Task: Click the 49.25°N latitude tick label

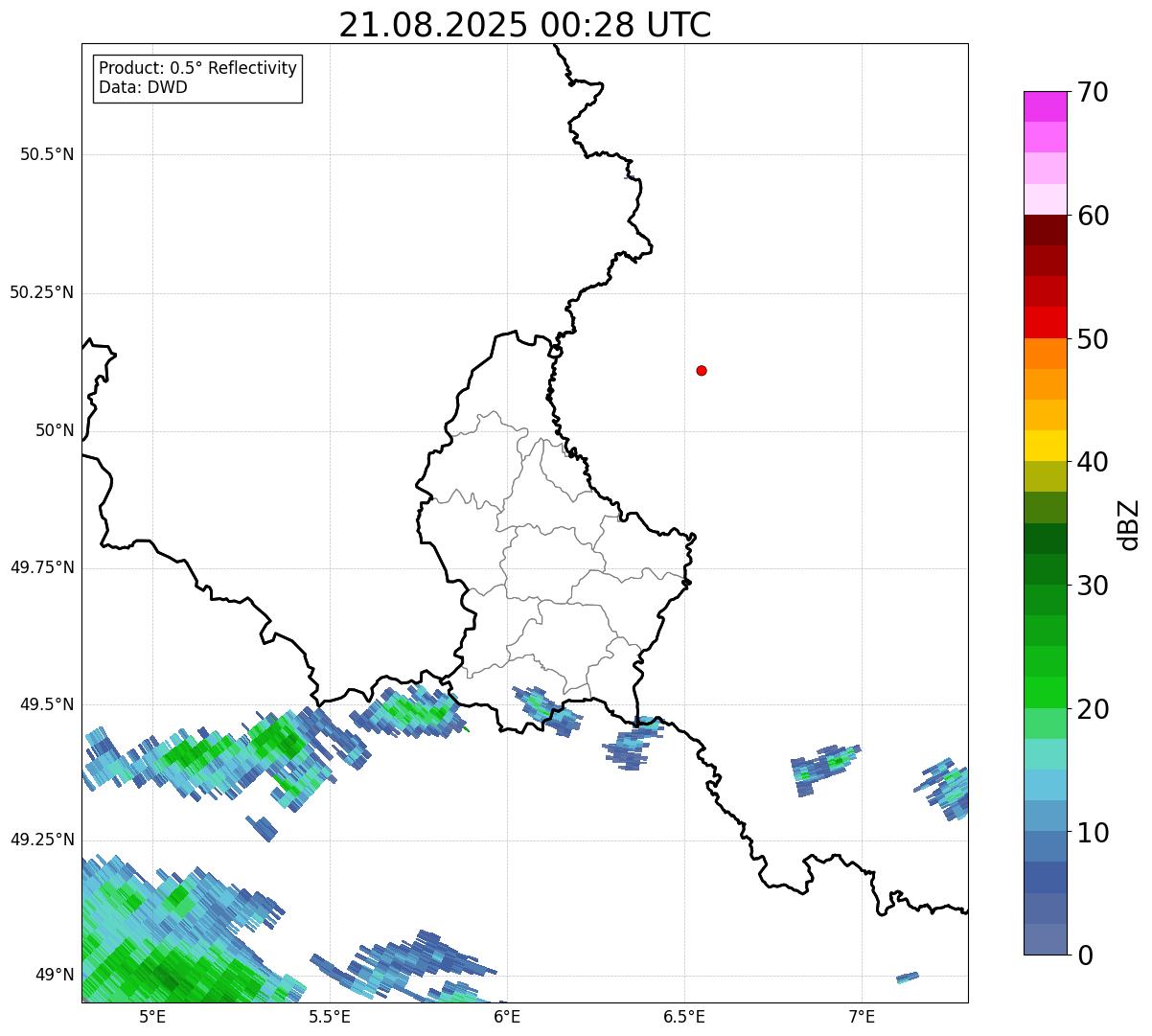Action: pyautogui.click(x=42, y=840)
